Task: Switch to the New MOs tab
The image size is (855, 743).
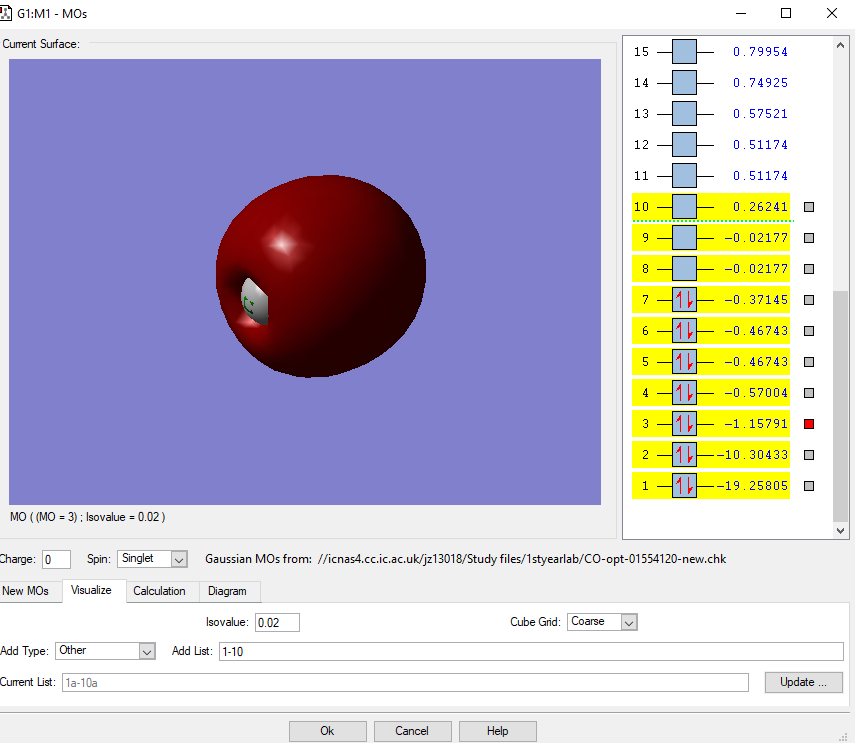Action: (27, 591)
